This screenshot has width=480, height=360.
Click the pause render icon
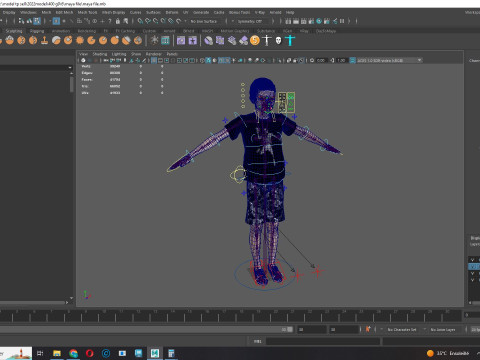coord(342,21)
